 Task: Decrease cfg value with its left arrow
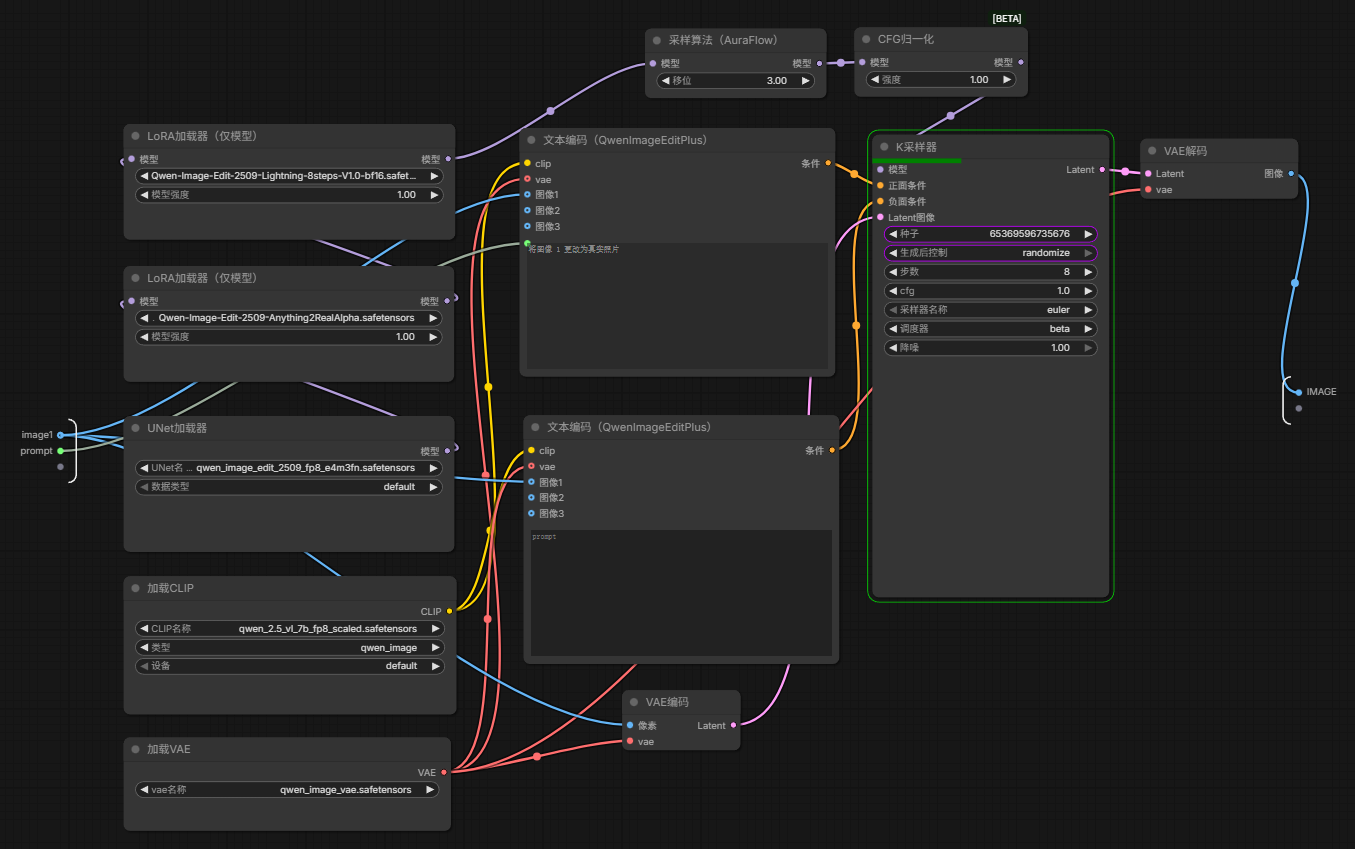(x=893, y=291)
